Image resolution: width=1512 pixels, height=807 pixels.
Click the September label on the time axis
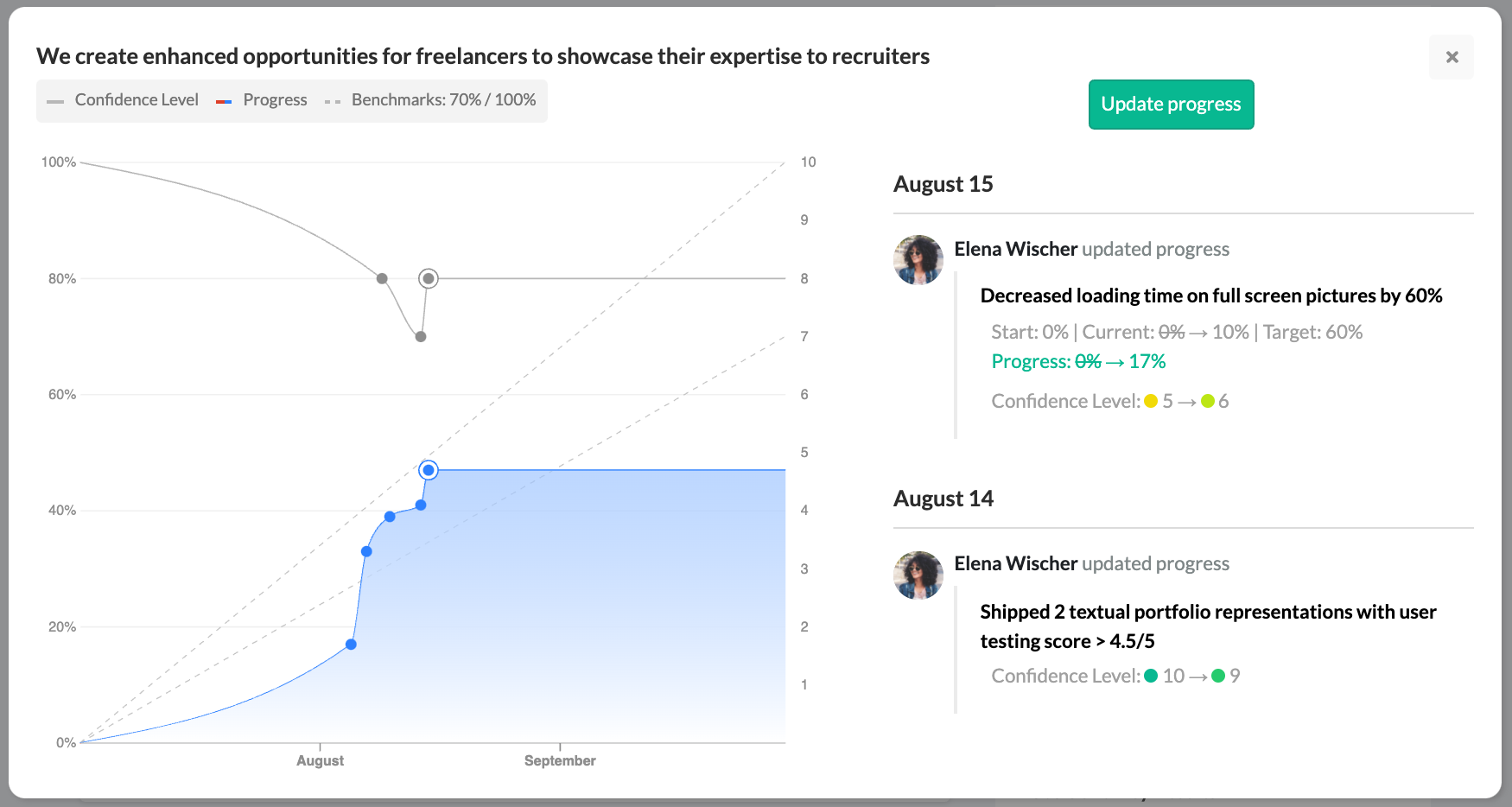[x=560, y=761]
